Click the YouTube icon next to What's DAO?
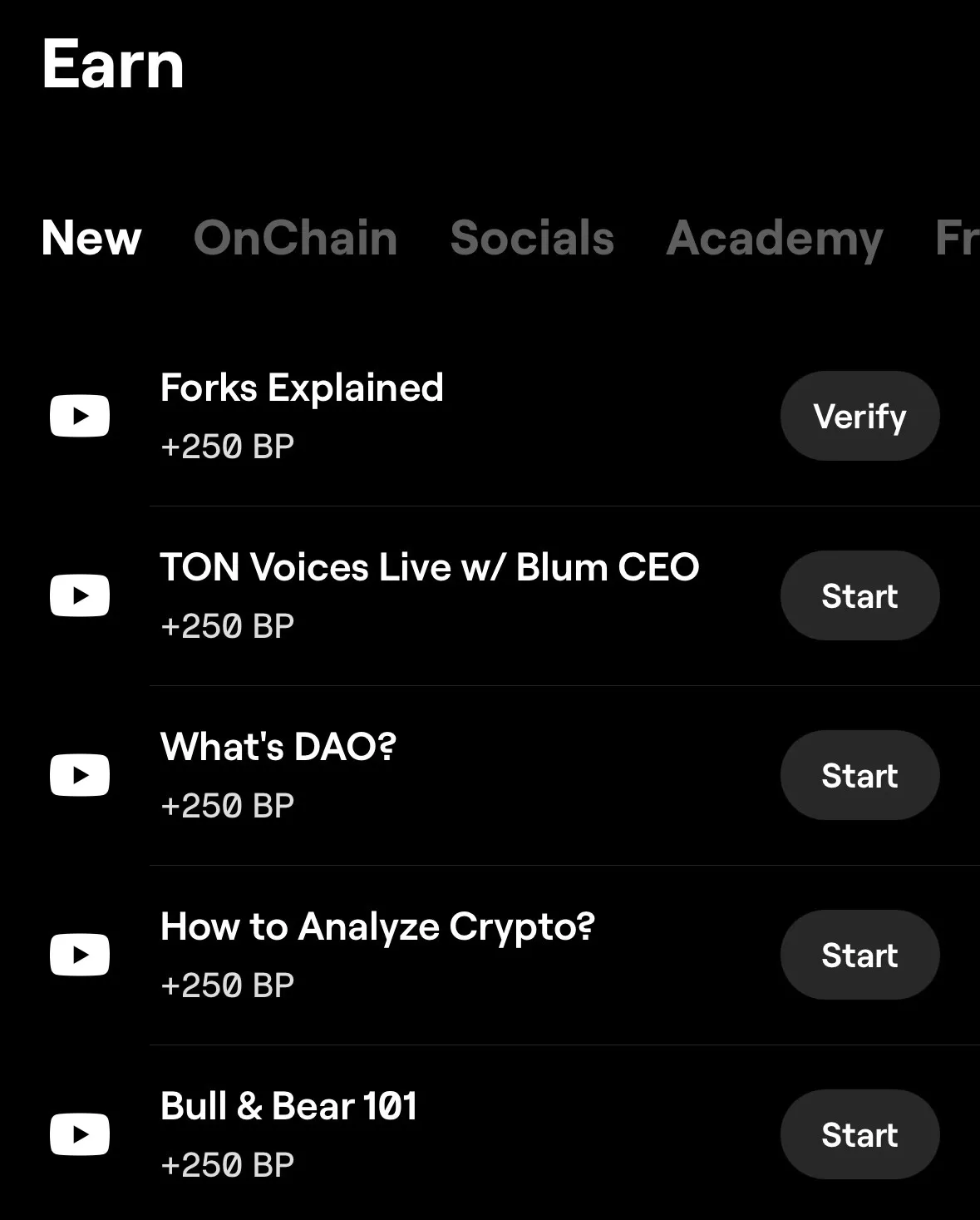 (x=80, y=775)
